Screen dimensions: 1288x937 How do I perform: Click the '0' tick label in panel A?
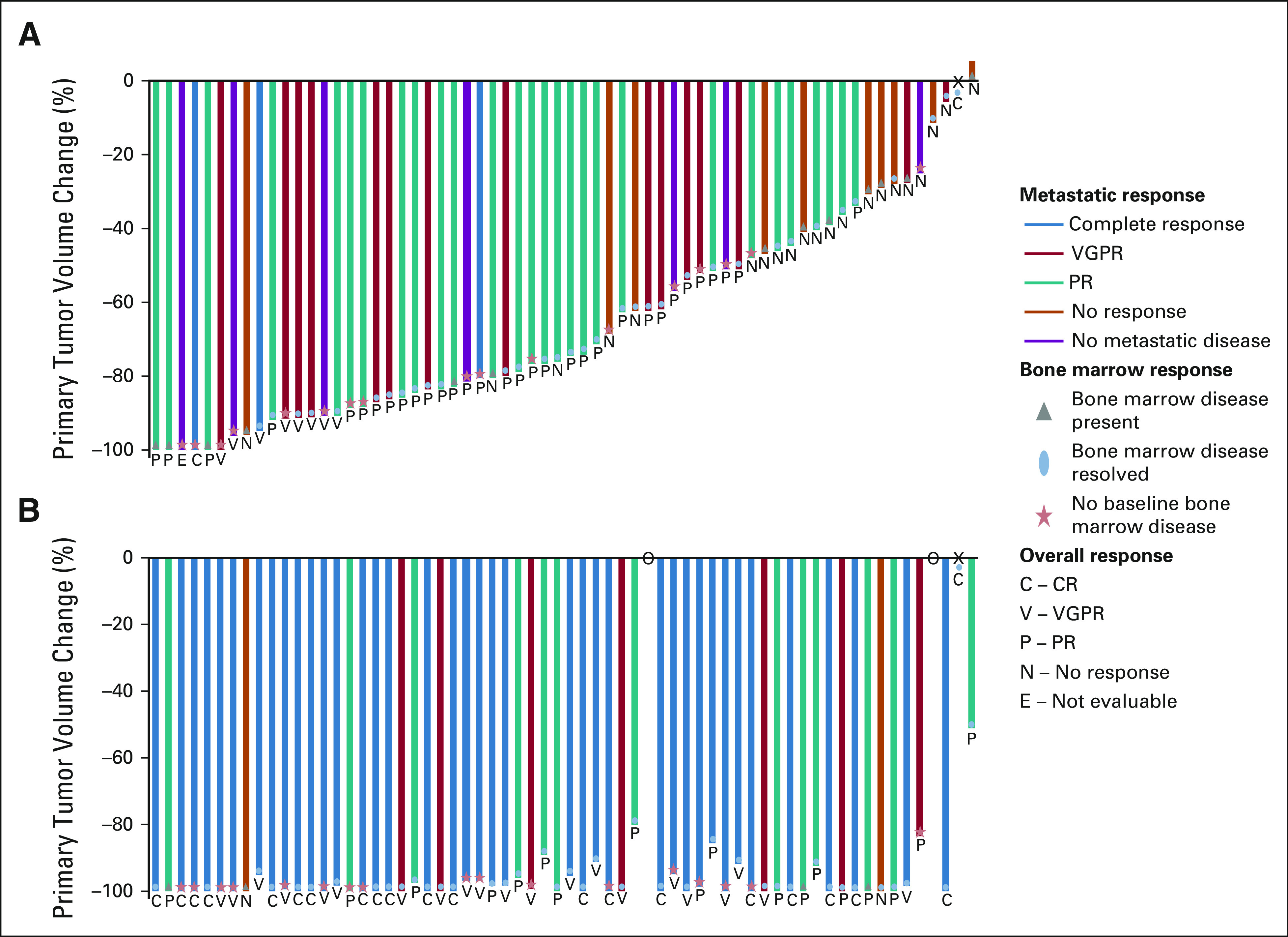coord(129,81)
